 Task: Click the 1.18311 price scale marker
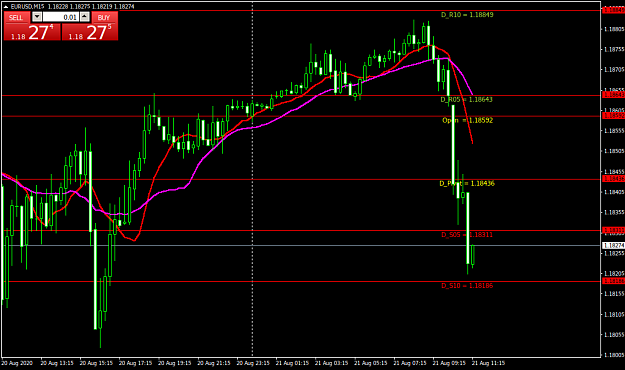pyautogui.click(x=613, y=230)
